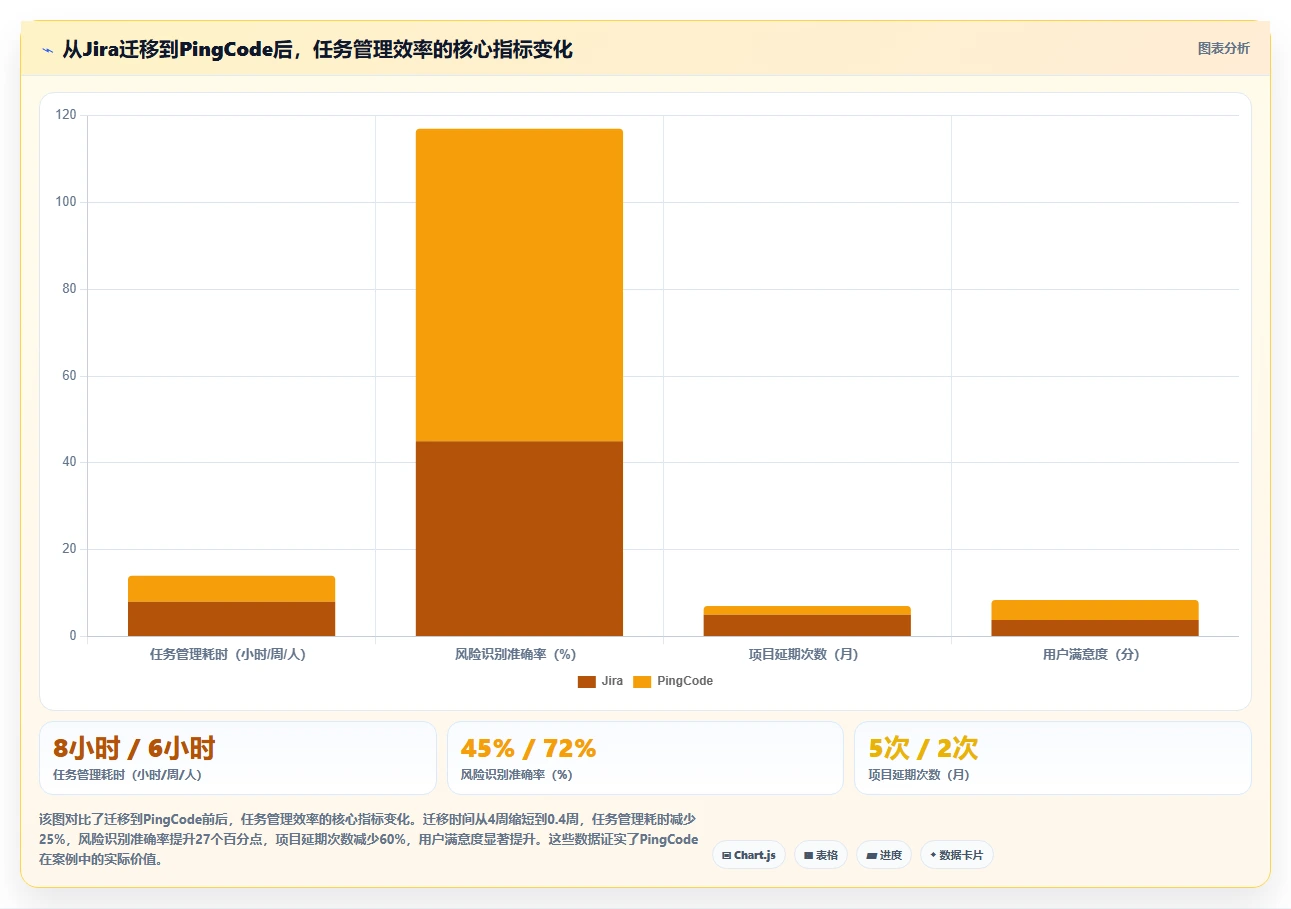Click the PingCode segment of 任务管理耗时 bar
Screen dimensions: 1291x909
(x=231, y=589)
